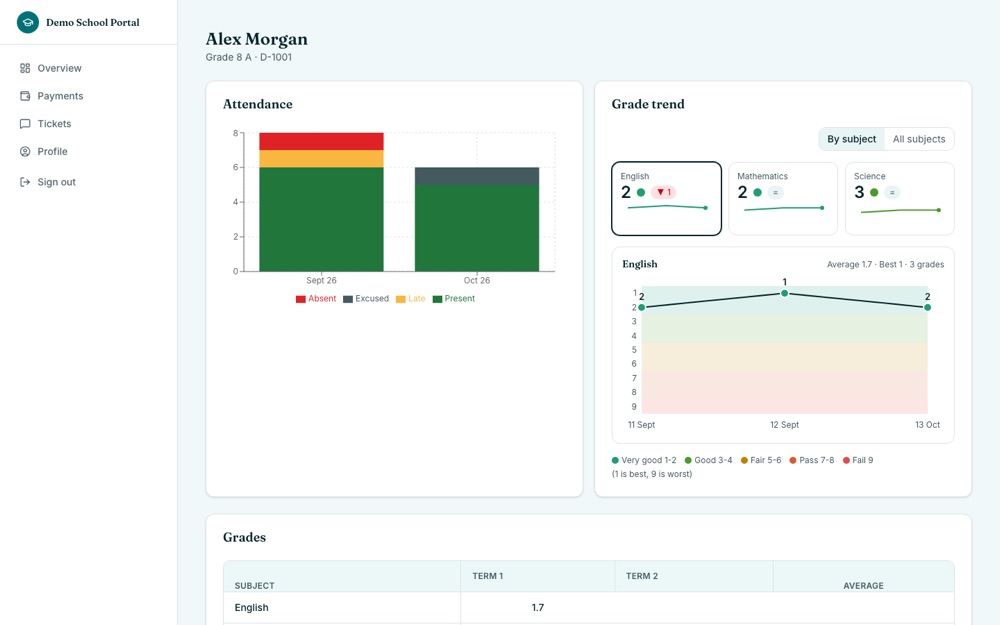The height and width of the screenshot is (625, 1000).
Task: Switch grade trend to All subjects
Action: point(919,139)
